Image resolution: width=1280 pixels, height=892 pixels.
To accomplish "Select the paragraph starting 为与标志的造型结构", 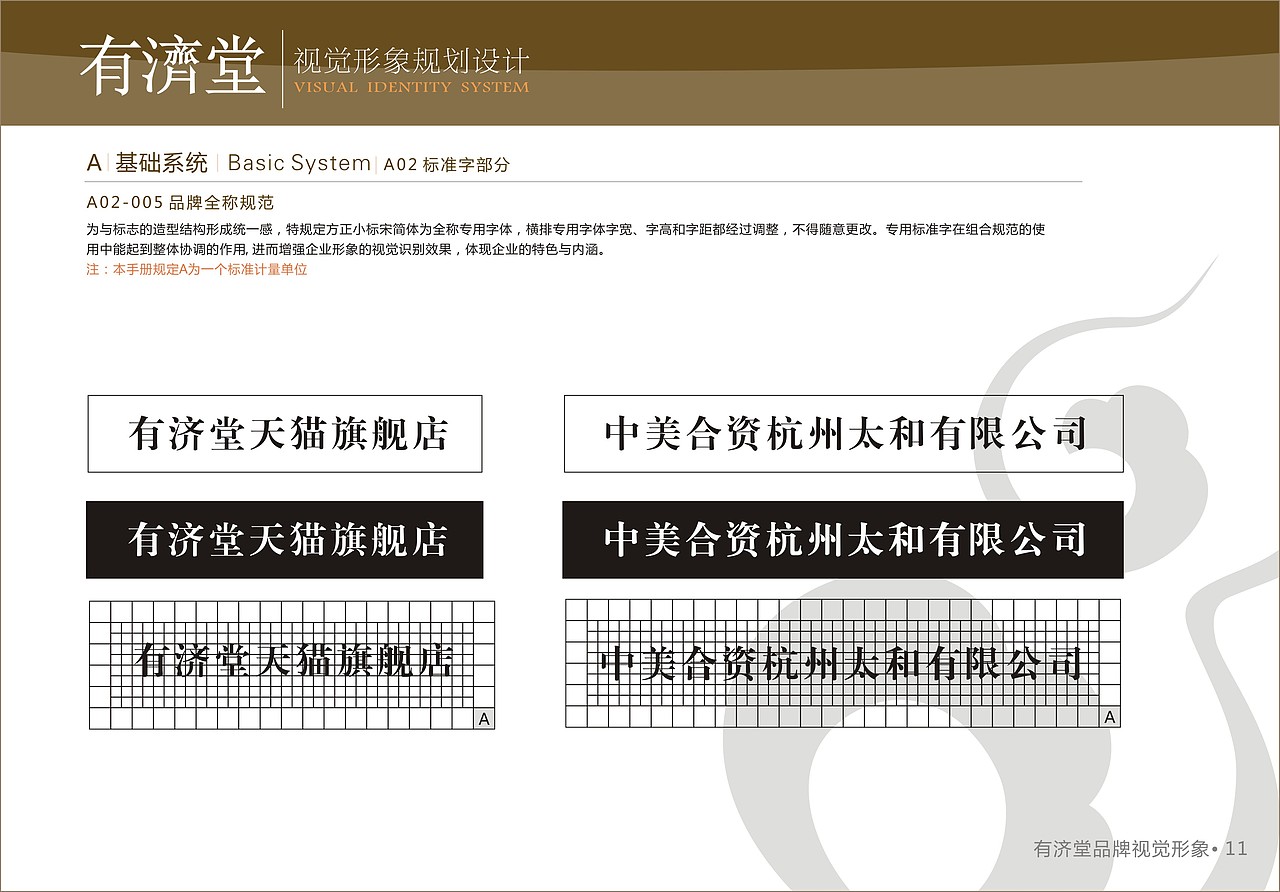I will pos(566,239).
